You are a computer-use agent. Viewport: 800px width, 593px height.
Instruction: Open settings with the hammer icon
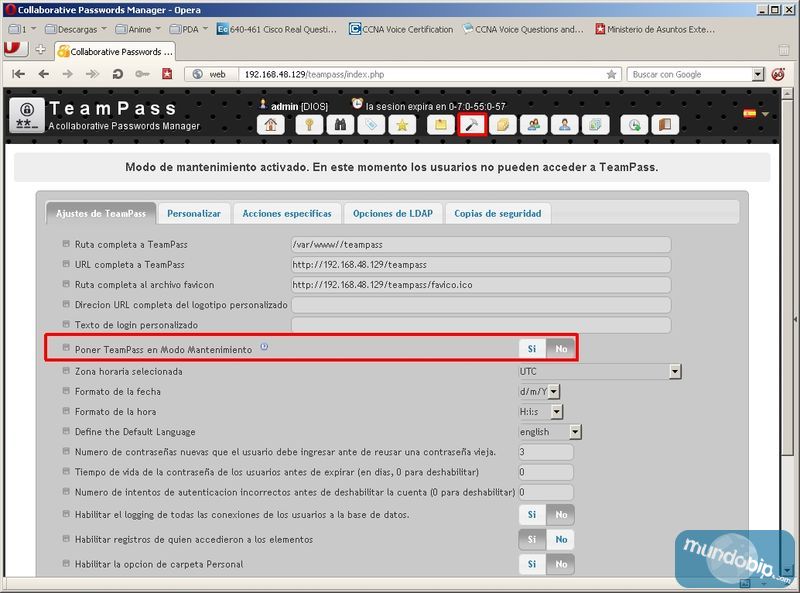[472, 125]
